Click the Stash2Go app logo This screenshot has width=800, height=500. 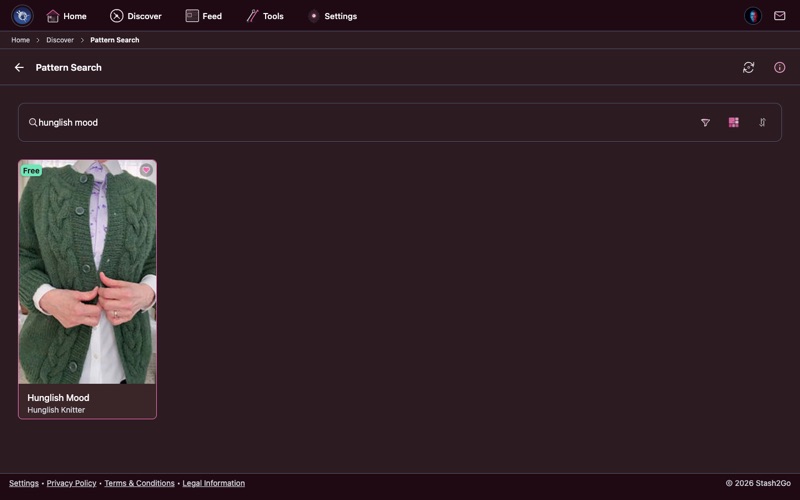(x=22, y=16)
